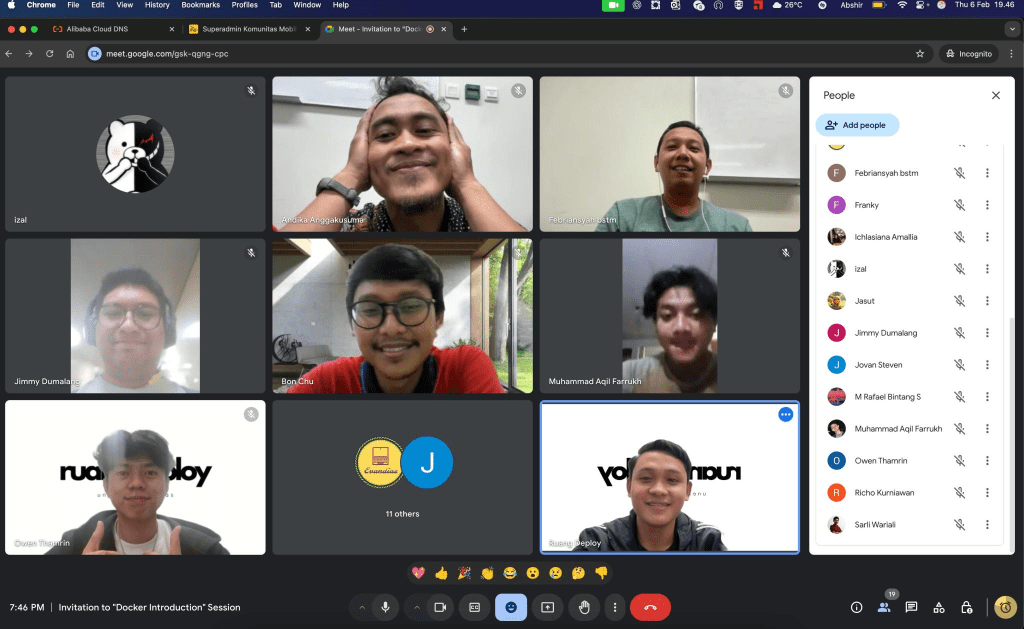This screenshot has height=629, width=1024.
Task: Click the red Leave call button
Action: pos(650,607)
